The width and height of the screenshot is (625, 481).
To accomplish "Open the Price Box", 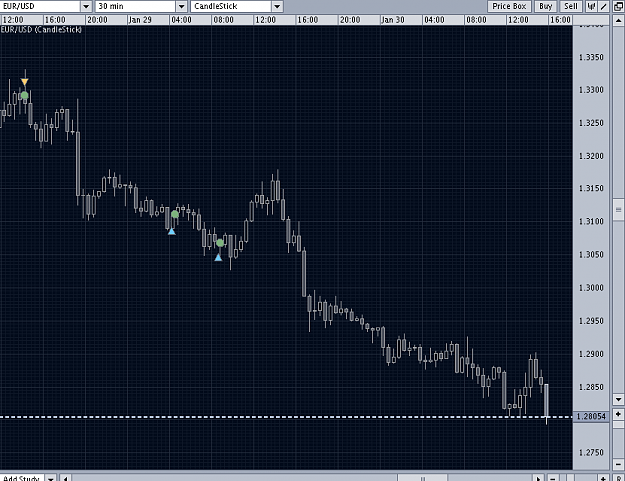I will click(509, 6).
